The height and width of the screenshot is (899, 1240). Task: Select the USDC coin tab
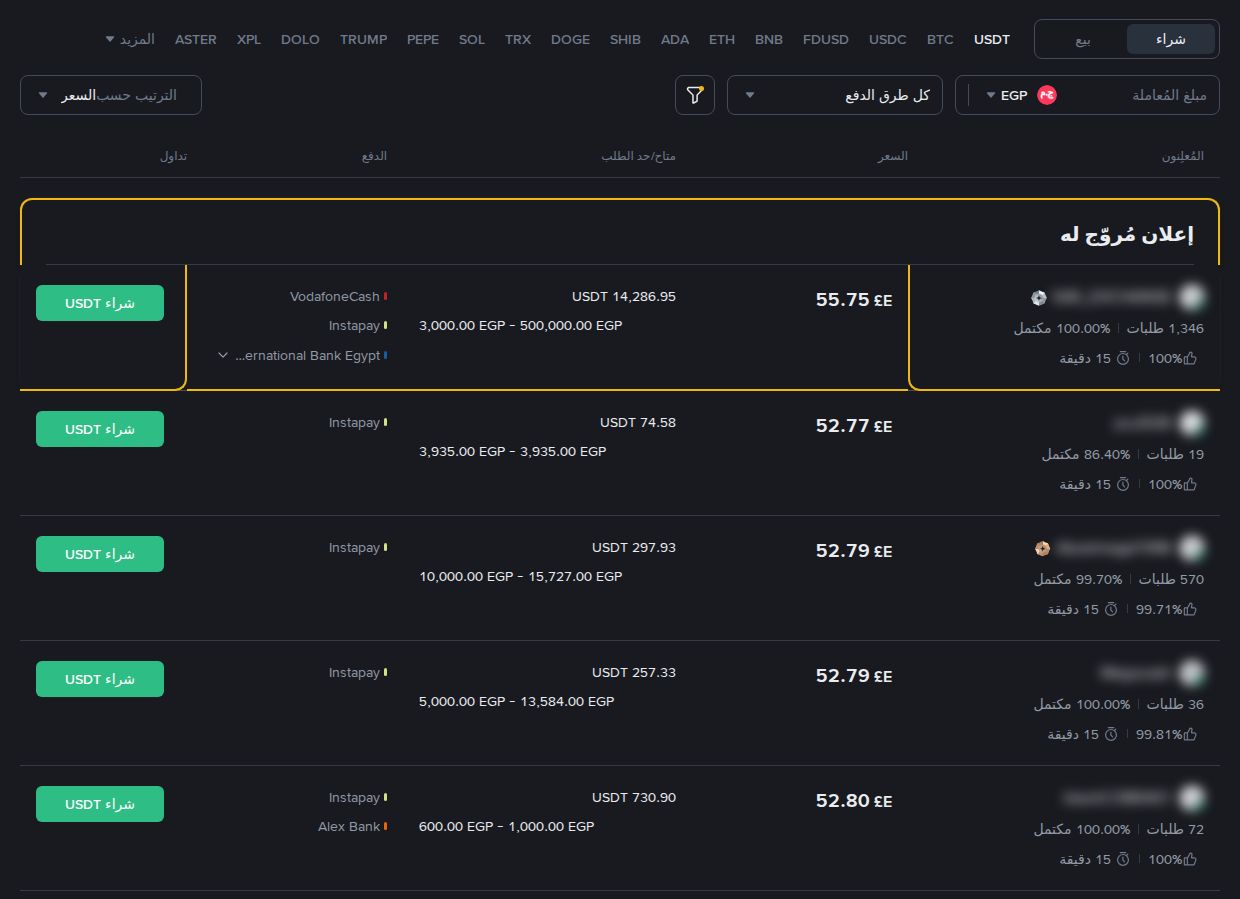click(888, 40)
